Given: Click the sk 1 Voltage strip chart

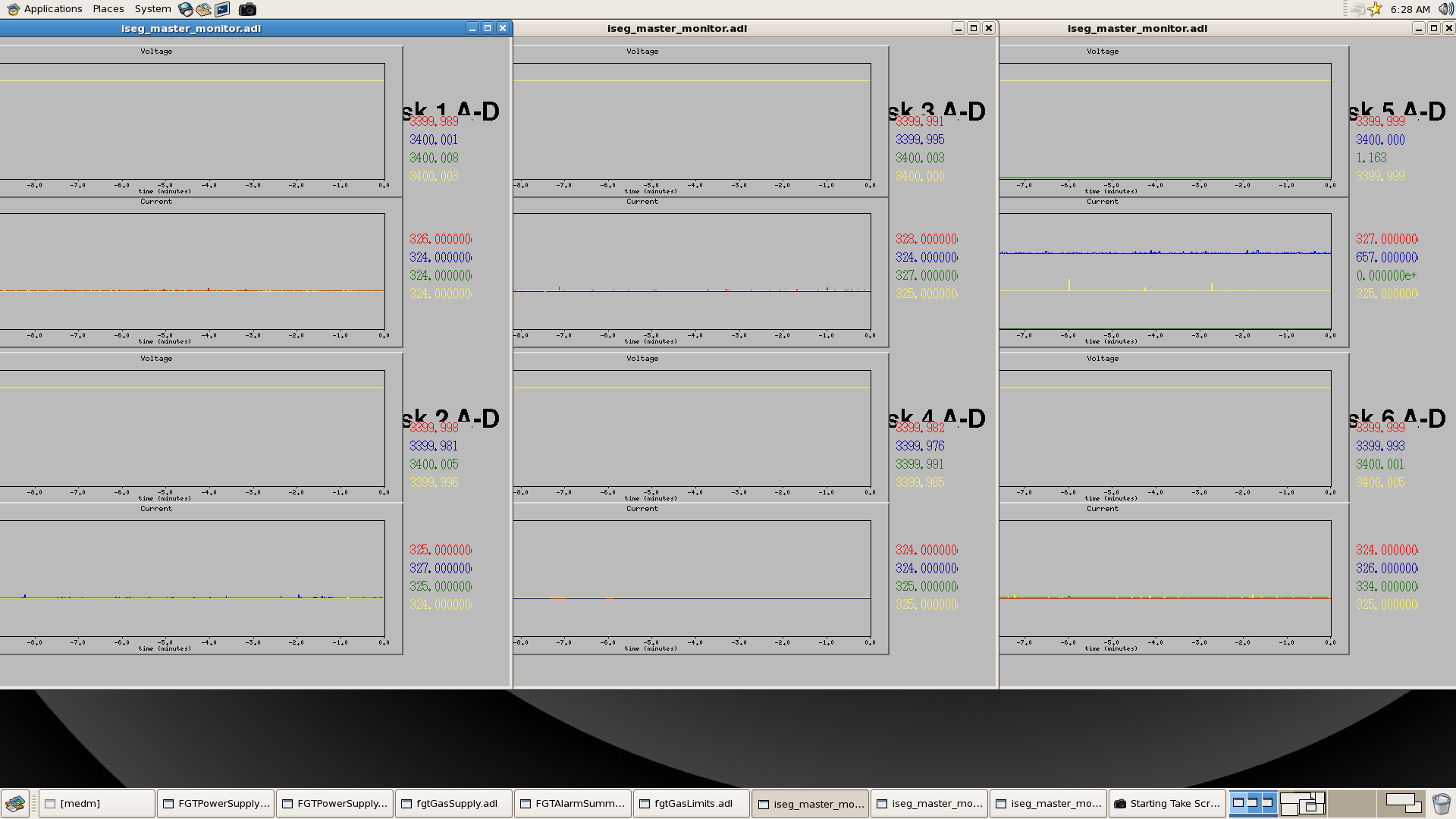Looking at the screenshot, I should tap(201, 121).
